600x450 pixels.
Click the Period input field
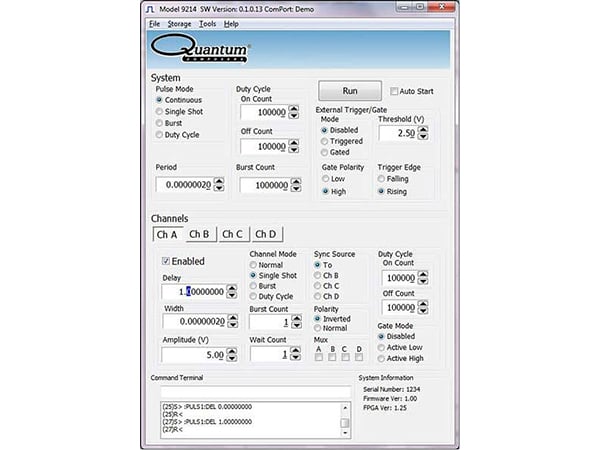[x=184, y=184]
